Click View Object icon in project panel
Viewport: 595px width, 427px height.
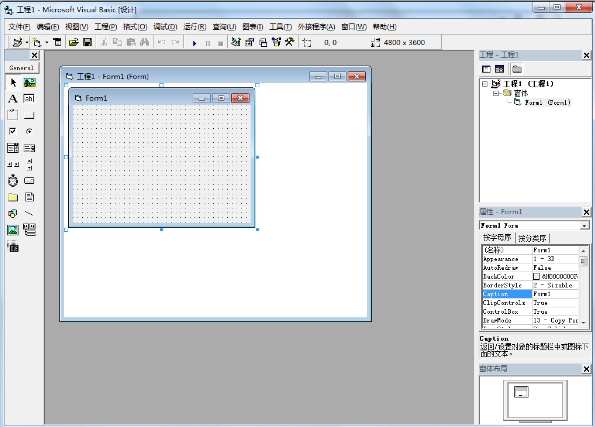tap(500, 69)
